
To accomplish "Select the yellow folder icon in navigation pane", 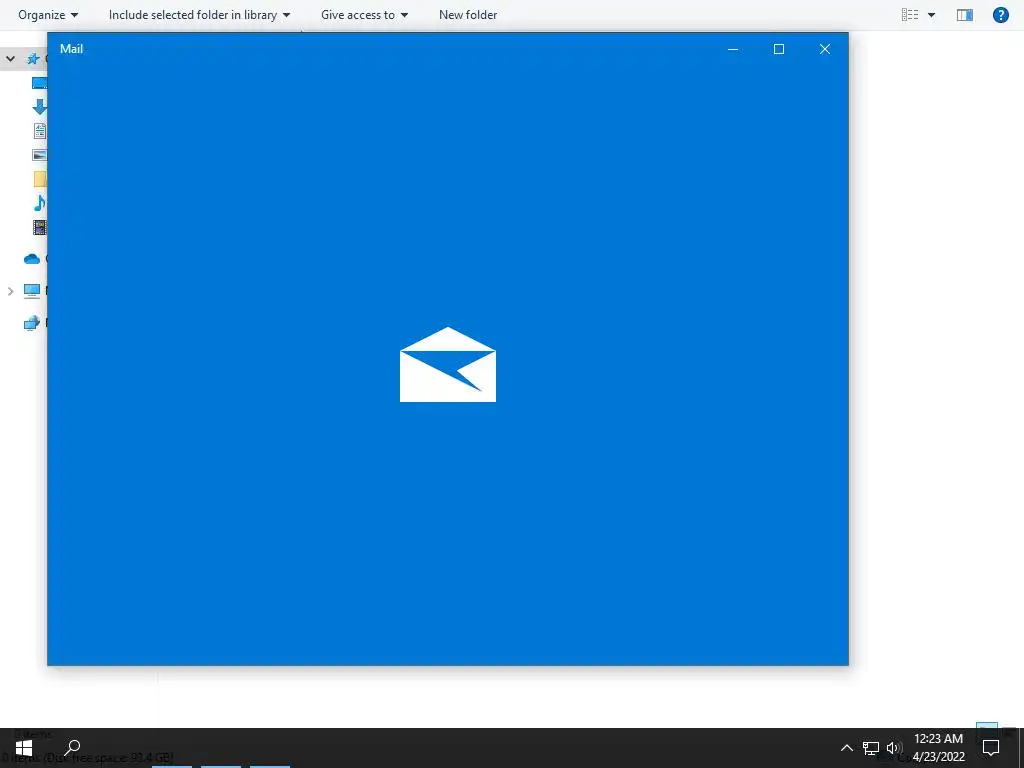I will pos(40,179).
